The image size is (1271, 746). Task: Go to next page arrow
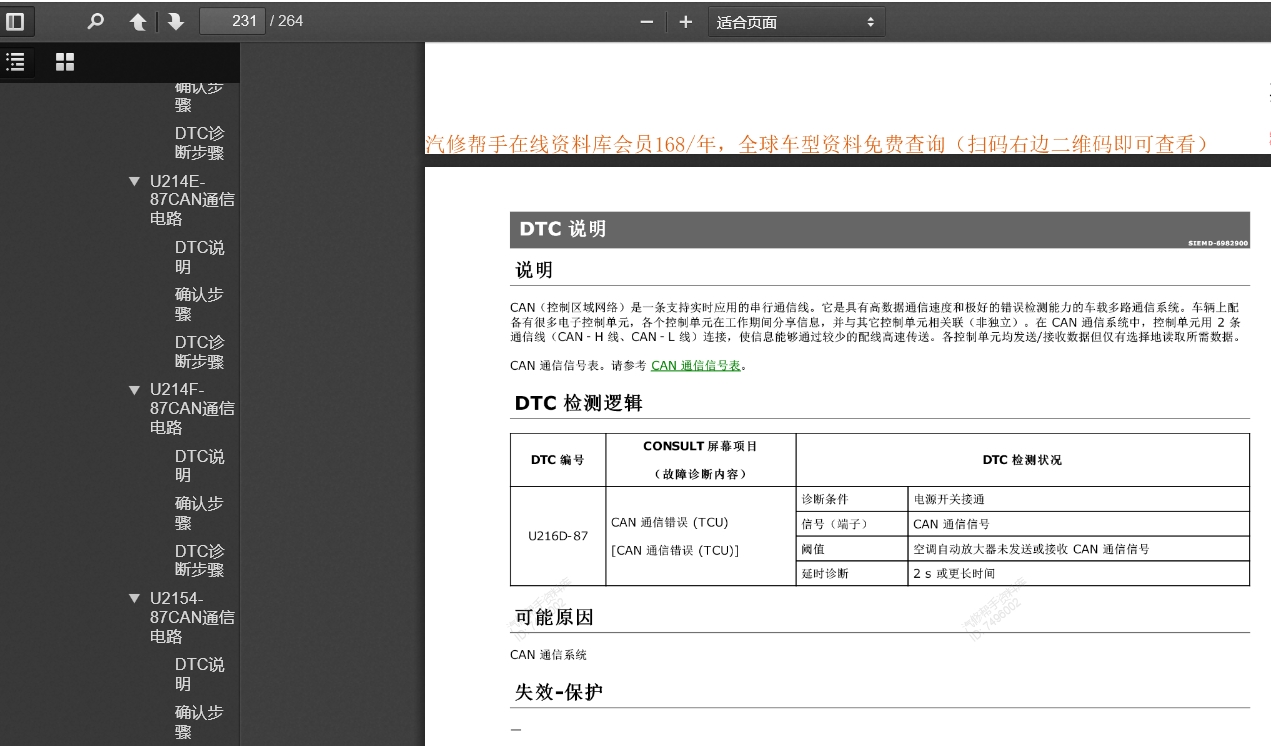[176, 21]
